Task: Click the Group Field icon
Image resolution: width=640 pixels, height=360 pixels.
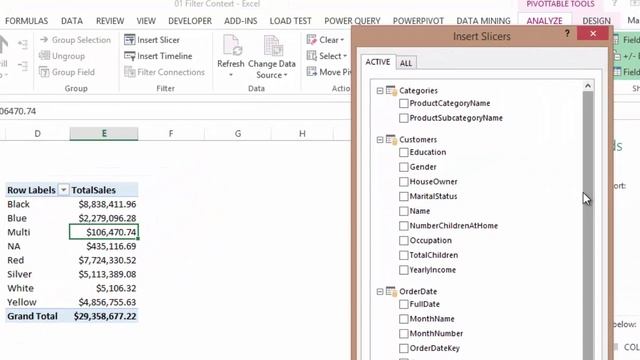Action: coord(44,72)
